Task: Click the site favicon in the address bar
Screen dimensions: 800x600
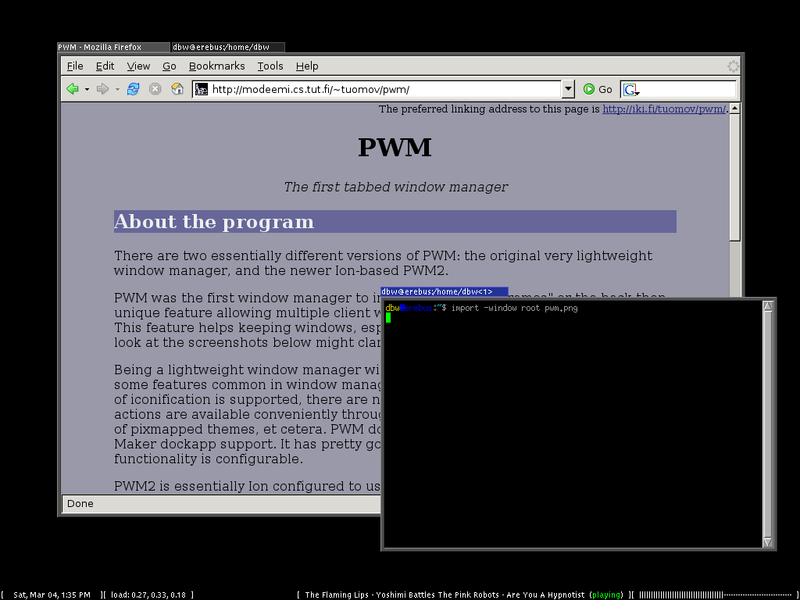Action: tap(202, 89)
